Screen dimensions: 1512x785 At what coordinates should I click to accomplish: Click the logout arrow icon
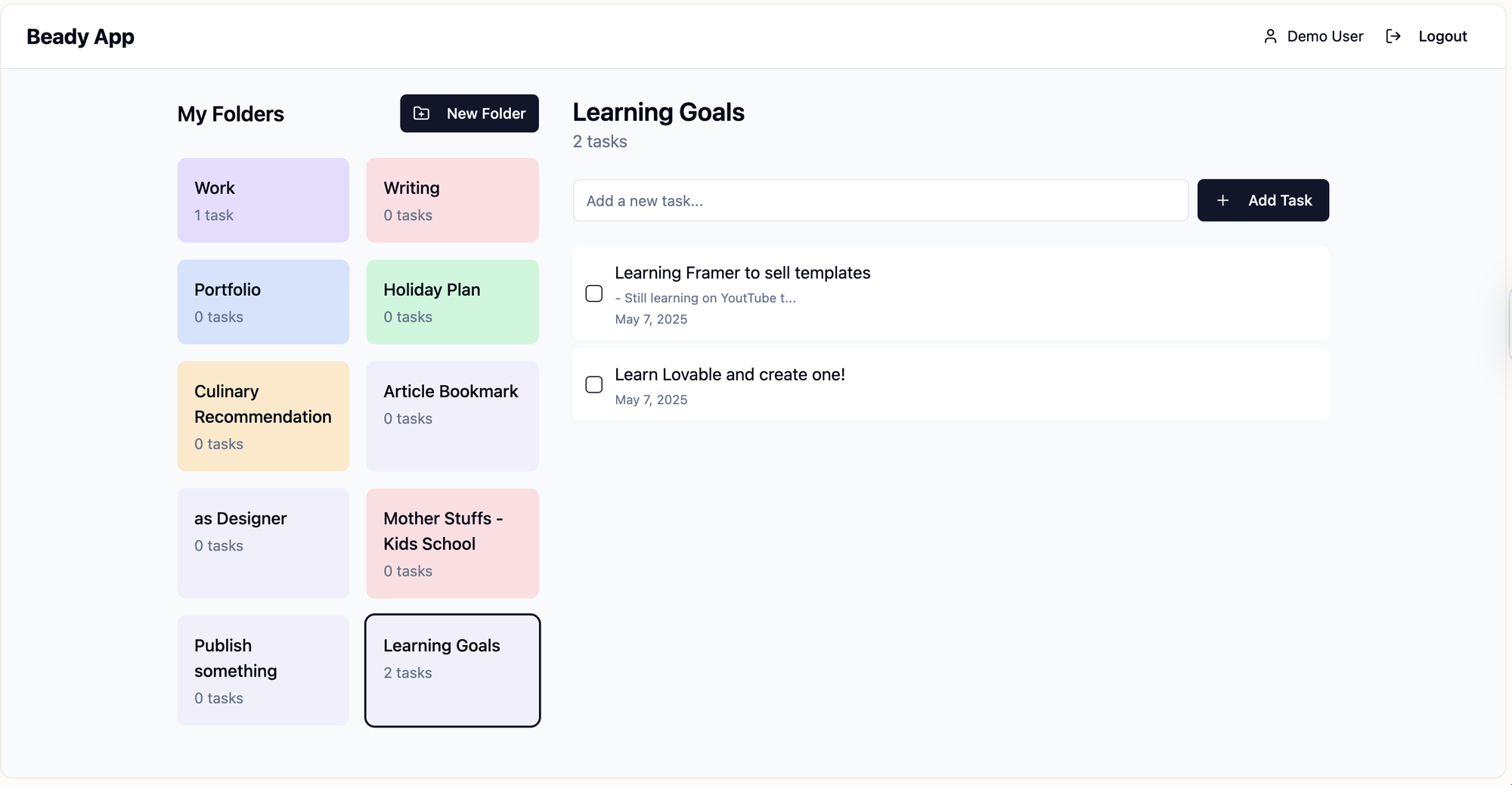tap(1393, 36)
